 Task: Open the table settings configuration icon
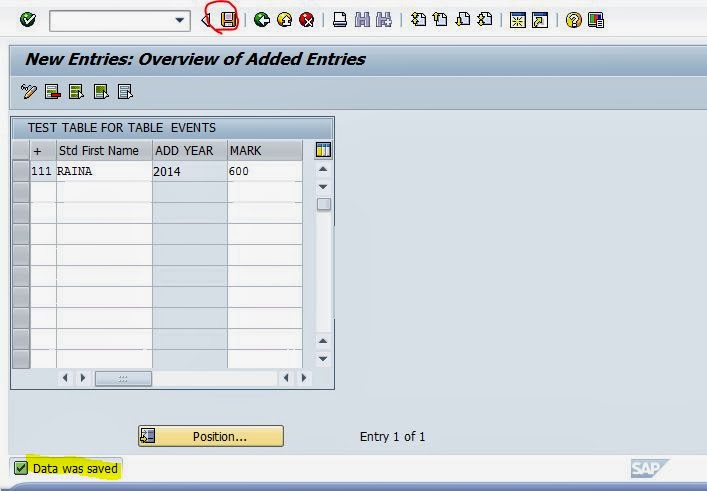point(323,150)
